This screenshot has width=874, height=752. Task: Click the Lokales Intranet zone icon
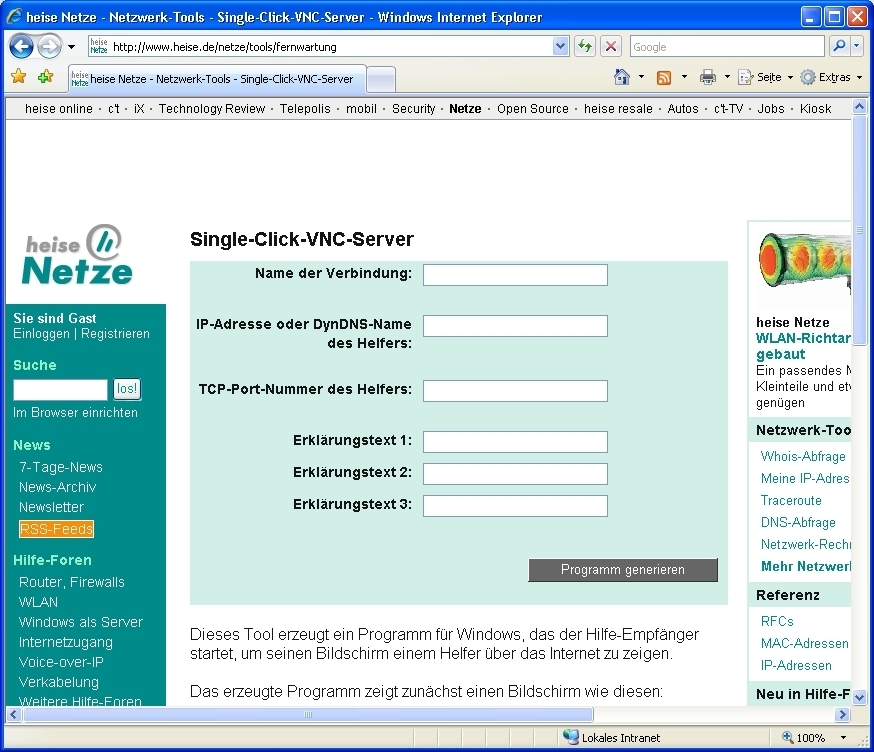click(x=570, y=737)
